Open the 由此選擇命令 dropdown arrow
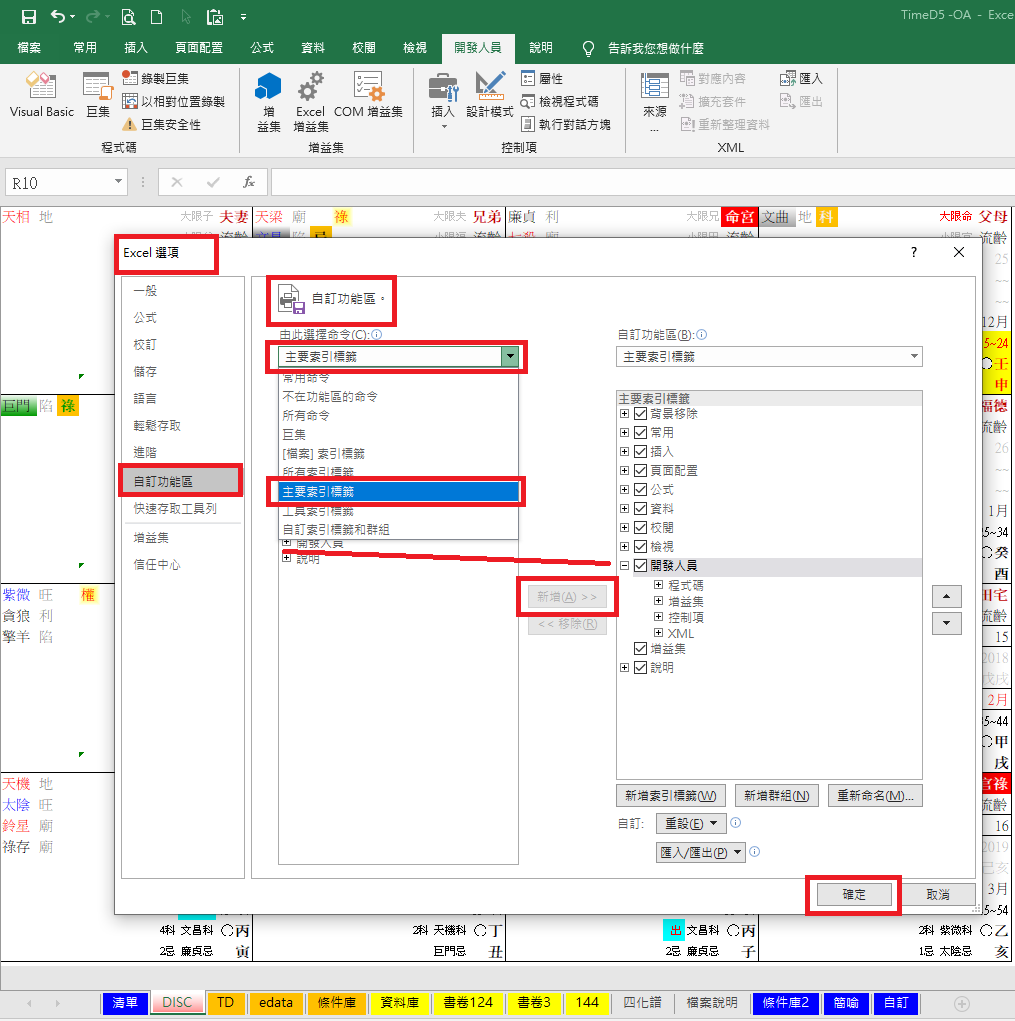 (x=510, y=356)
